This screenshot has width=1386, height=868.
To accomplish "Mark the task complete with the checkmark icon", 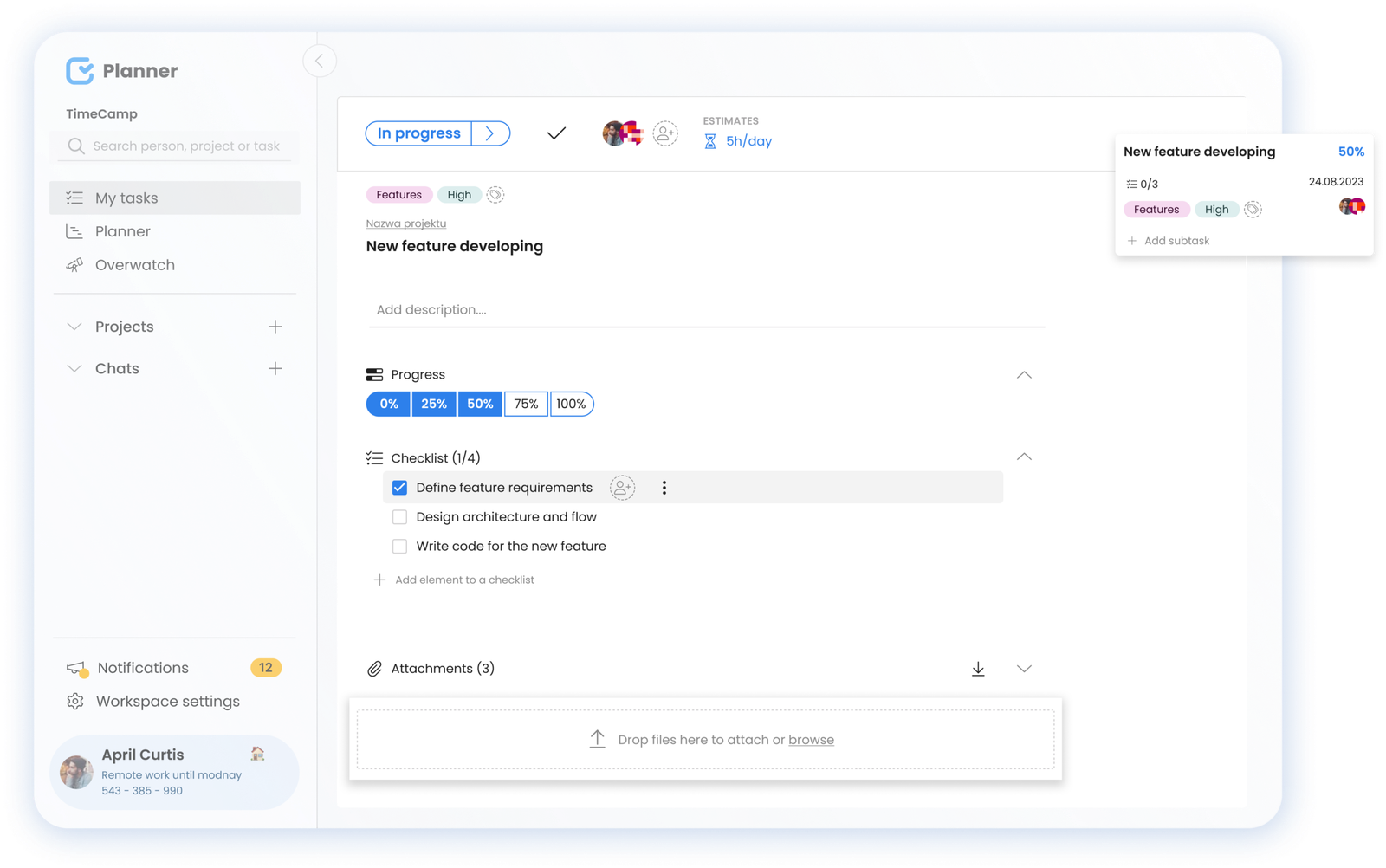I will click(x=555, y=133).
